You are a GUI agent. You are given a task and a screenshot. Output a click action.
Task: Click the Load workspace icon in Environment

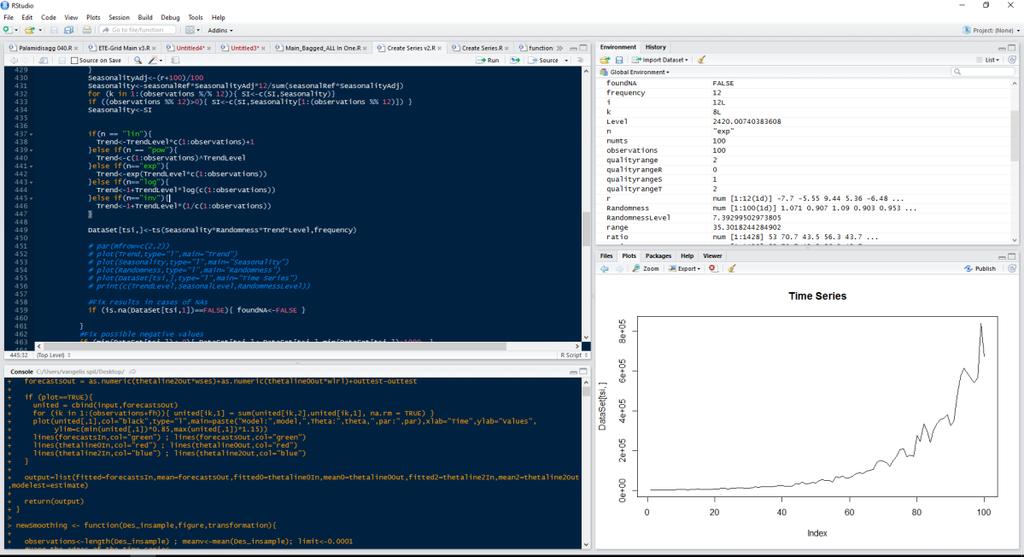click(605, 60)
